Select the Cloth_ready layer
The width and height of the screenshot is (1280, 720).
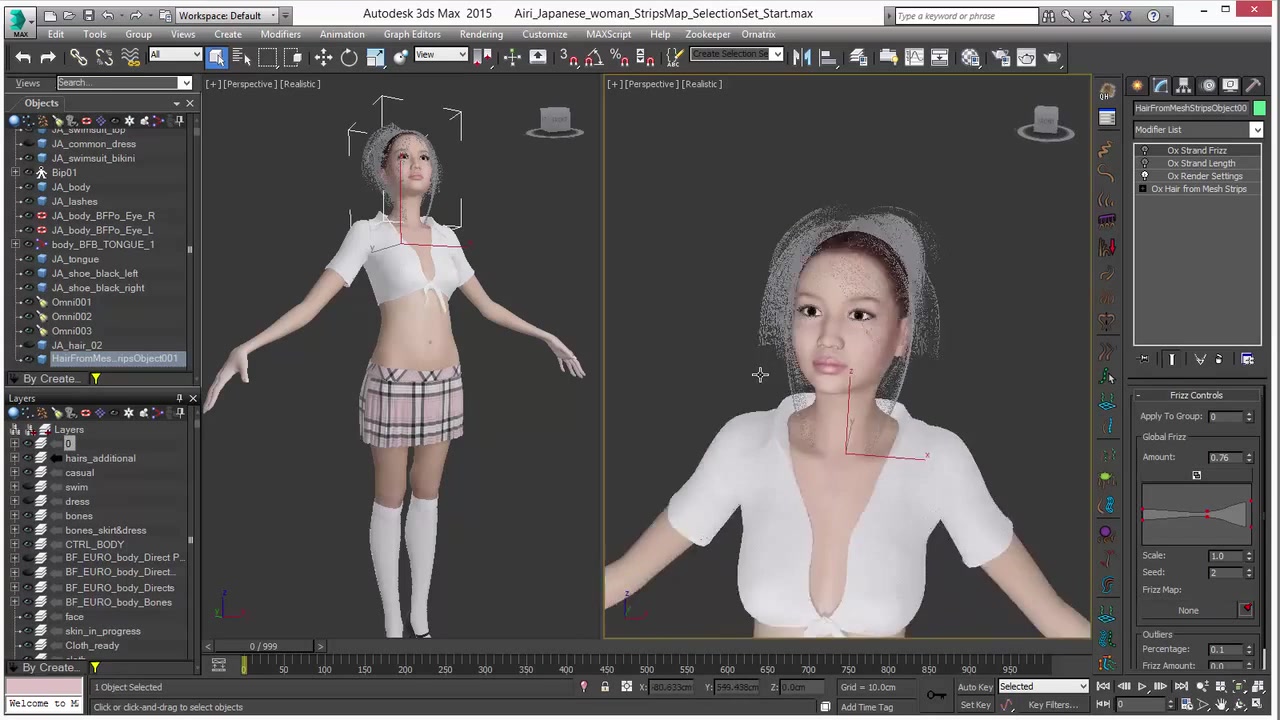click(92, 646)
